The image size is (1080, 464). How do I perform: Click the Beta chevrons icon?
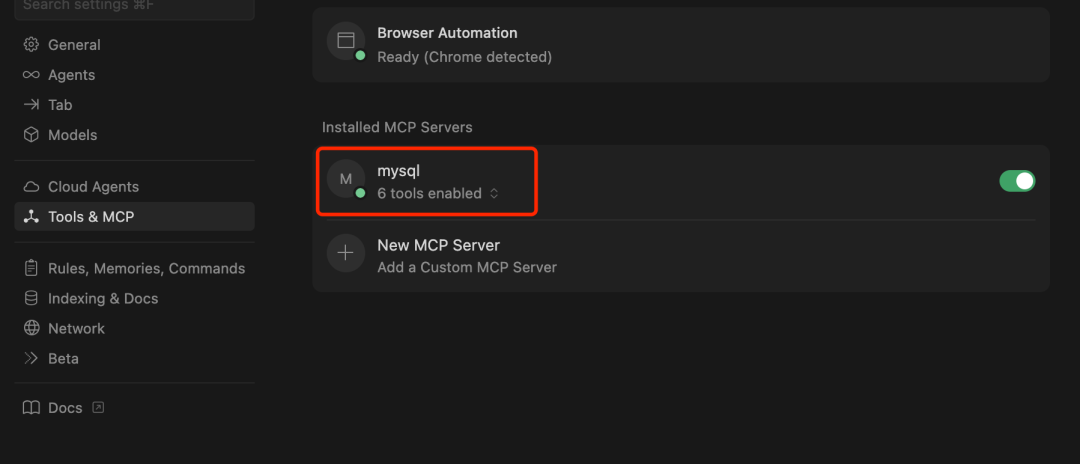[31, 359]
